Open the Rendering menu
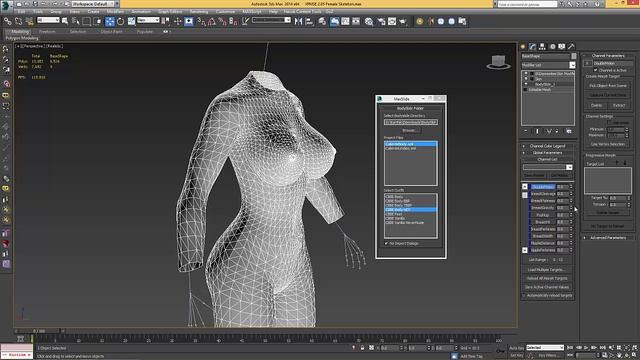The height and width of the screenshot is (360, 640). coord(199,12)
